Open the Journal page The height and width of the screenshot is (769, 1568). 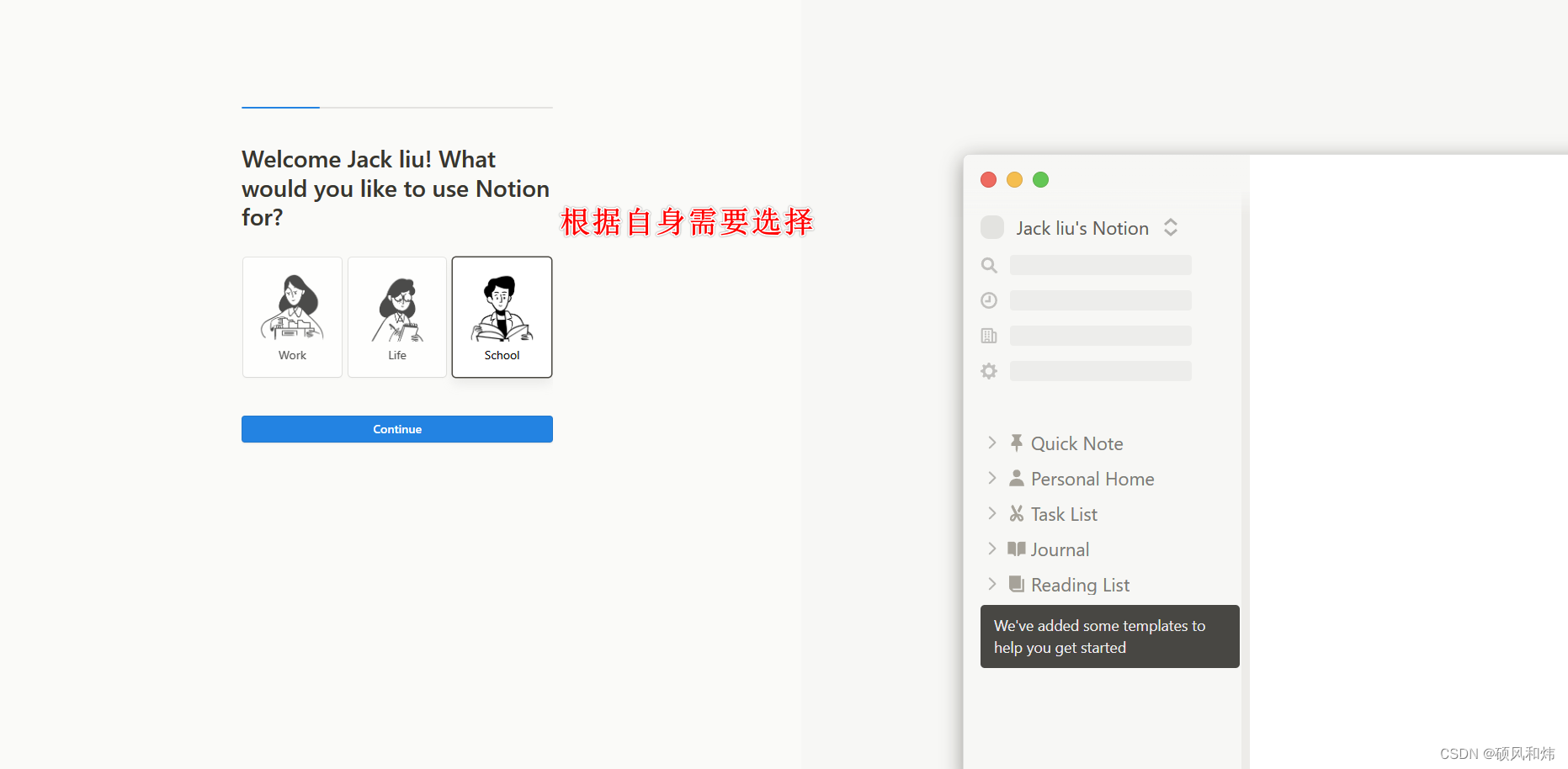(1060, 549)
